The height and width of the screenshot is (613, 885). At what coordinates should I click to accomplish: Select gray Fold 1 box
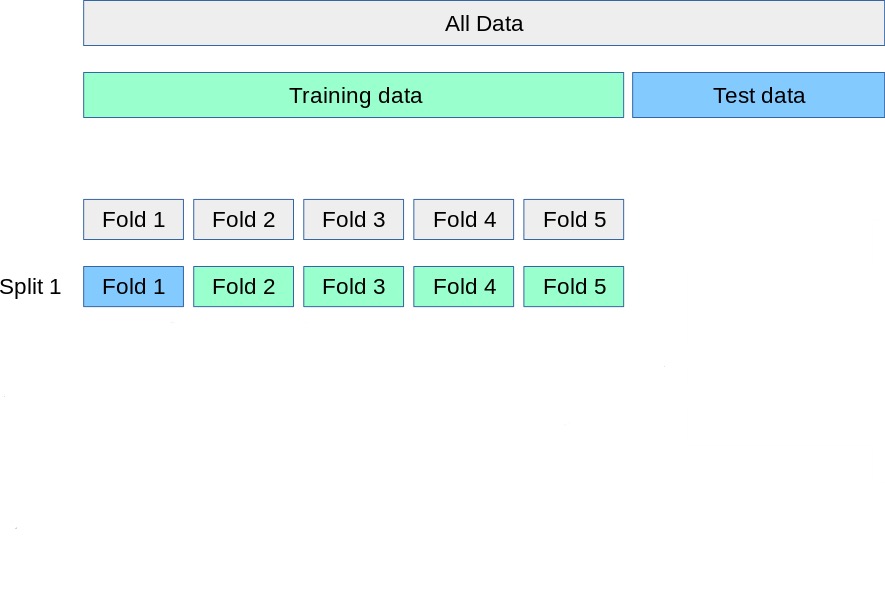pos(133,220)
